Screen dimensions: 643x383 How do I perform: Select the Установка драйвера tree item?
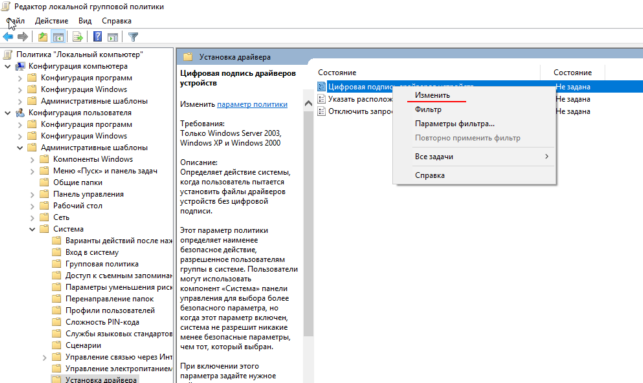101,380
